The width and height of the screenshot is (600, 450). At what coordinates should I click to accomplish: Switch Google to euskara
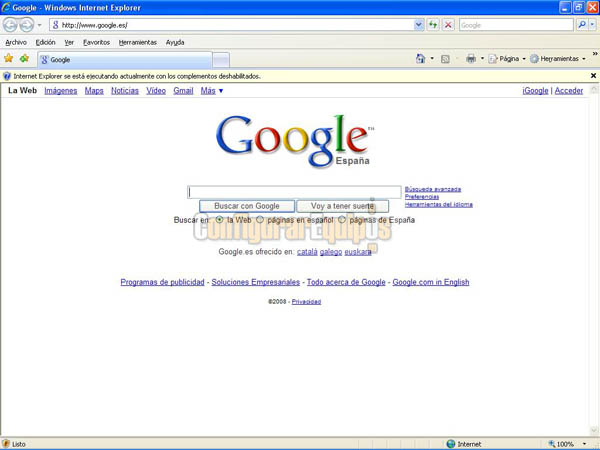[x=358, y=252]
